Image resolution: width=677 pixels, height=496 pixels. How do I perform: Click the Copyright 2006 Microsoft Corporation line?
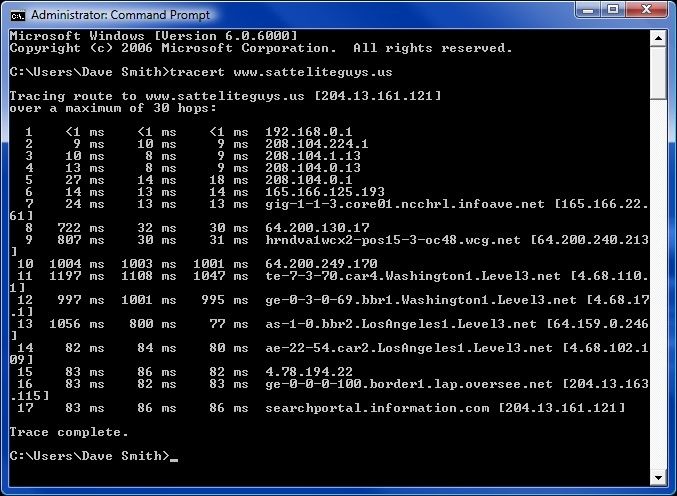tap(261, 48)
